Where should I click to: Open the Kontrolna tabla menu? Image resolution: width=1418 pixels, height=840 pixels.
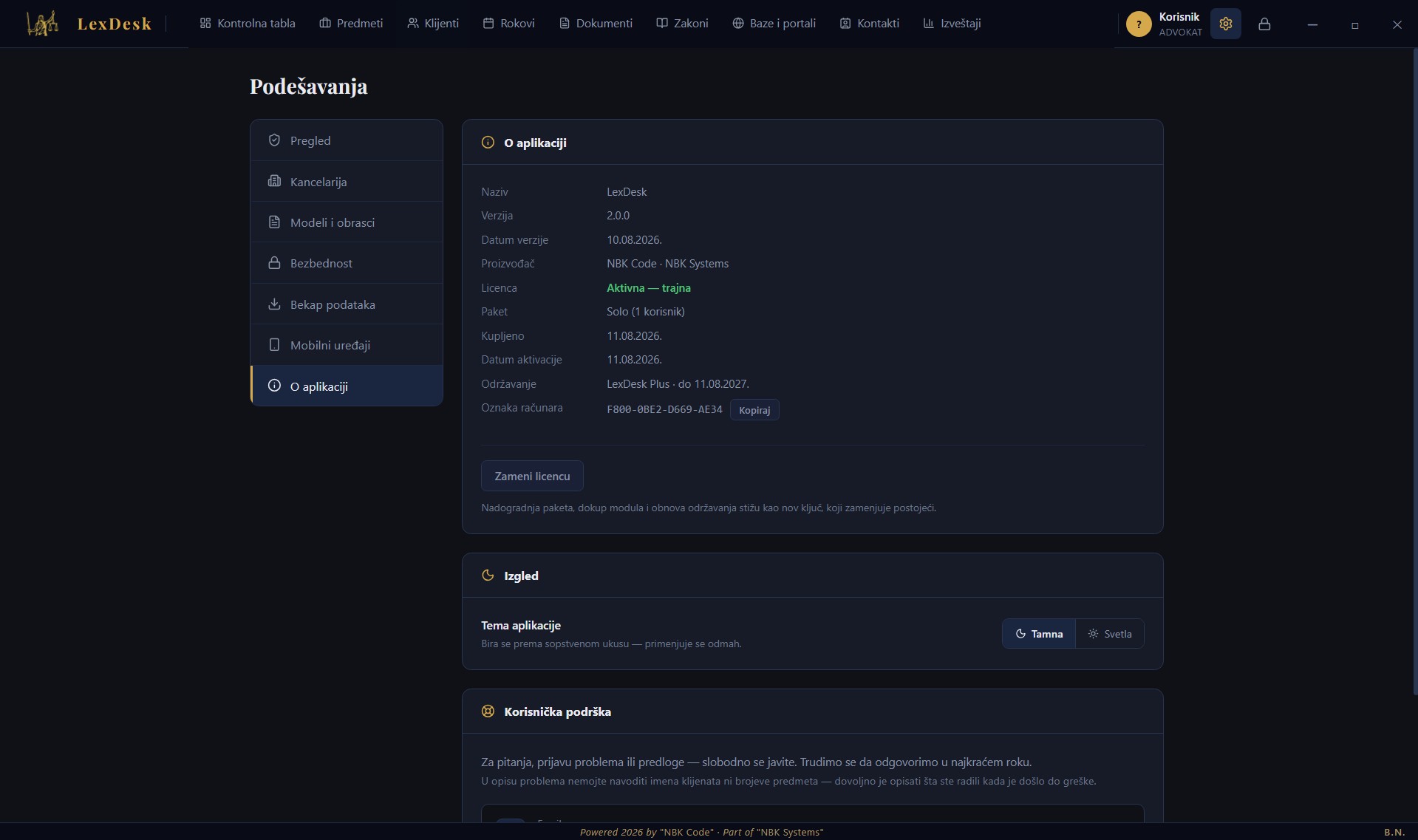coord(248,24)
